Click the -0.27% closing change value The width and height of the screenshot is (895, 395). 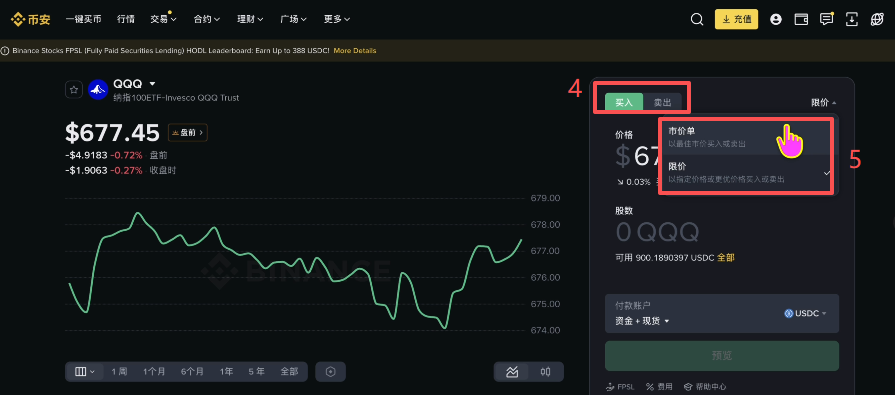(127, 170)
